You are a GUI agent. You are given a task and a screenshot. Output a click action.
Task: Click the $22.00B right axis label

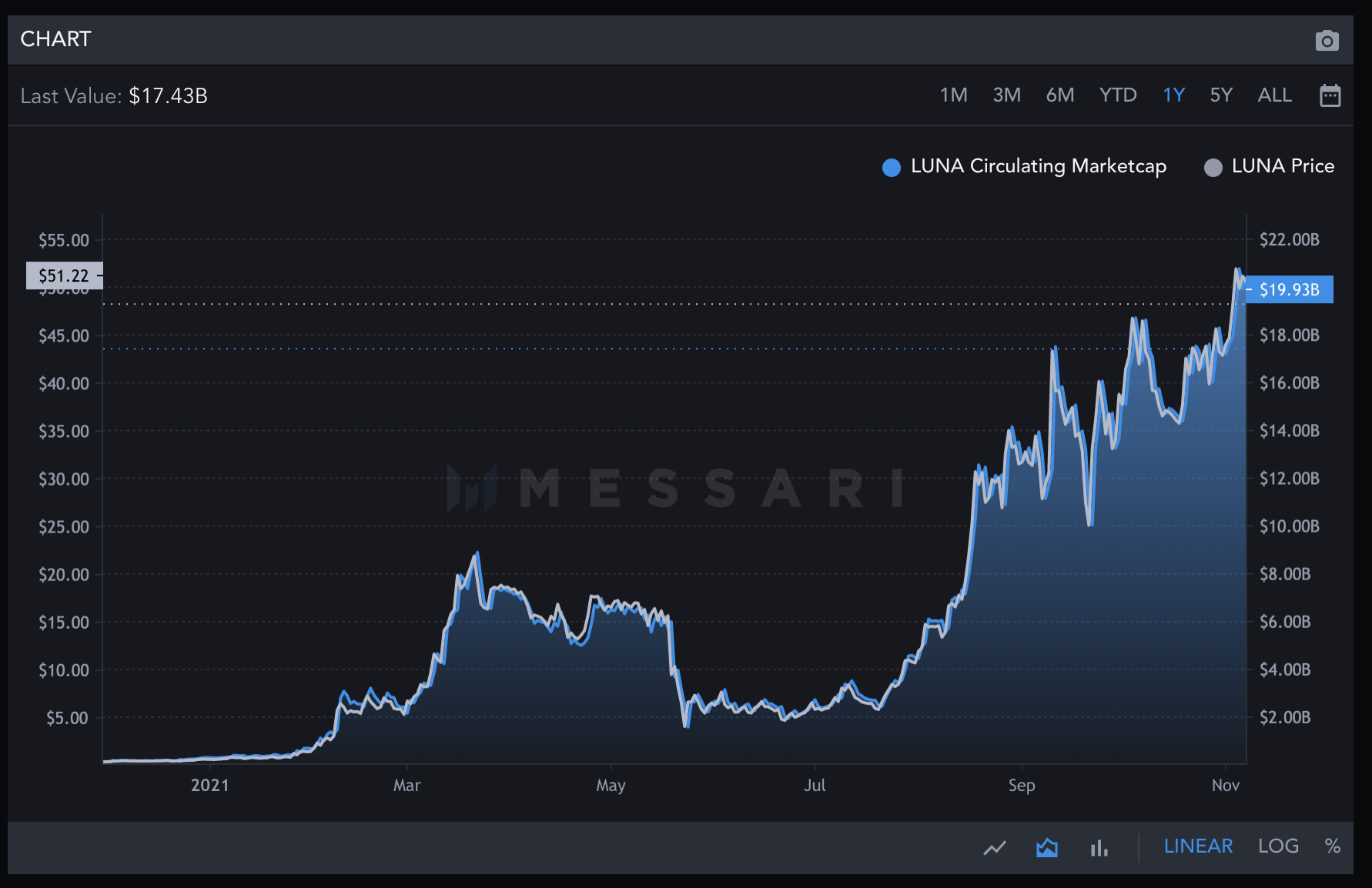pos(1290,240)
